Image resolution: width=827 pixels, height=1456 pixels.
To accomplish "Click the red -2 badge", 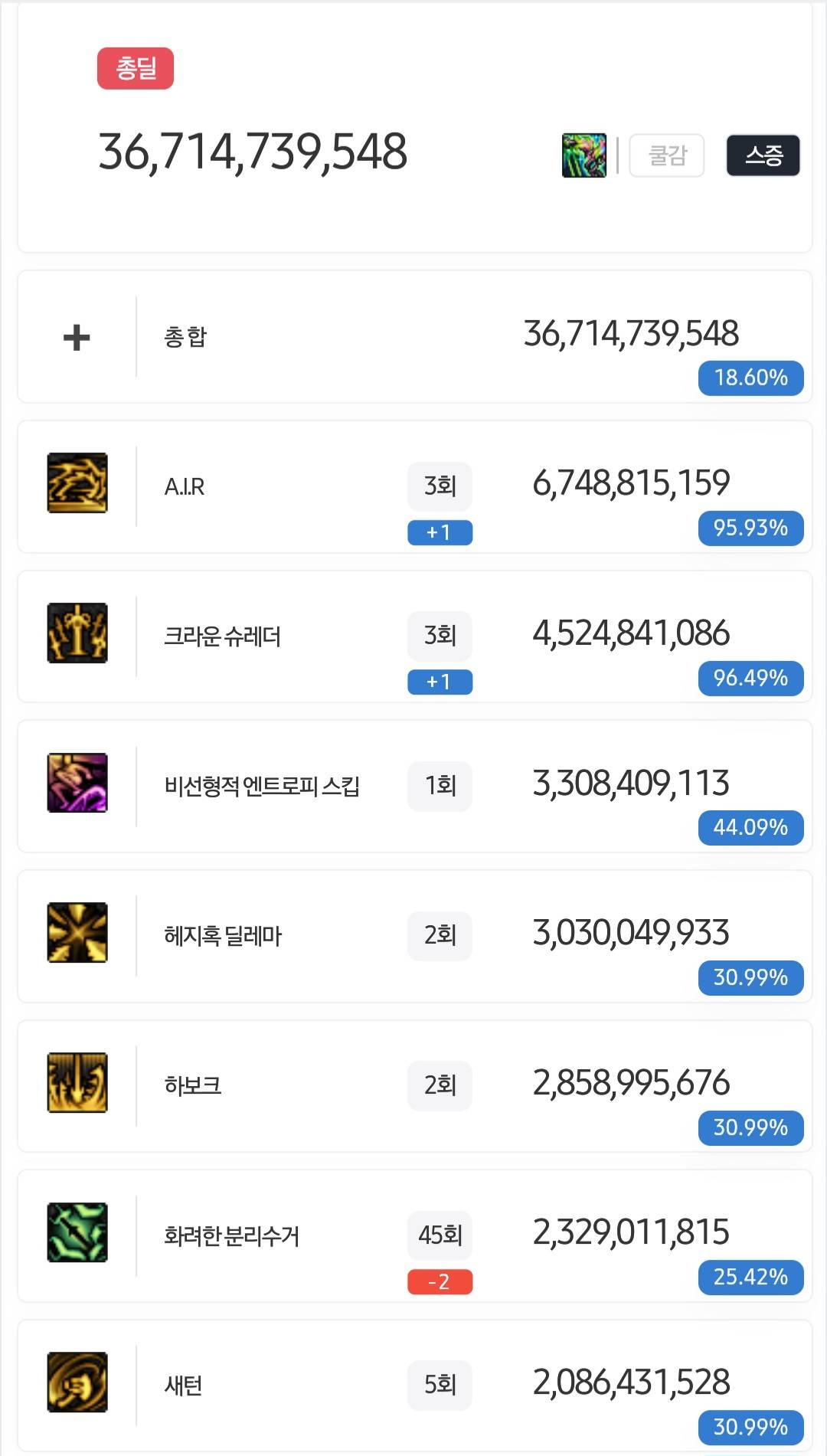I will point(440,1281).
